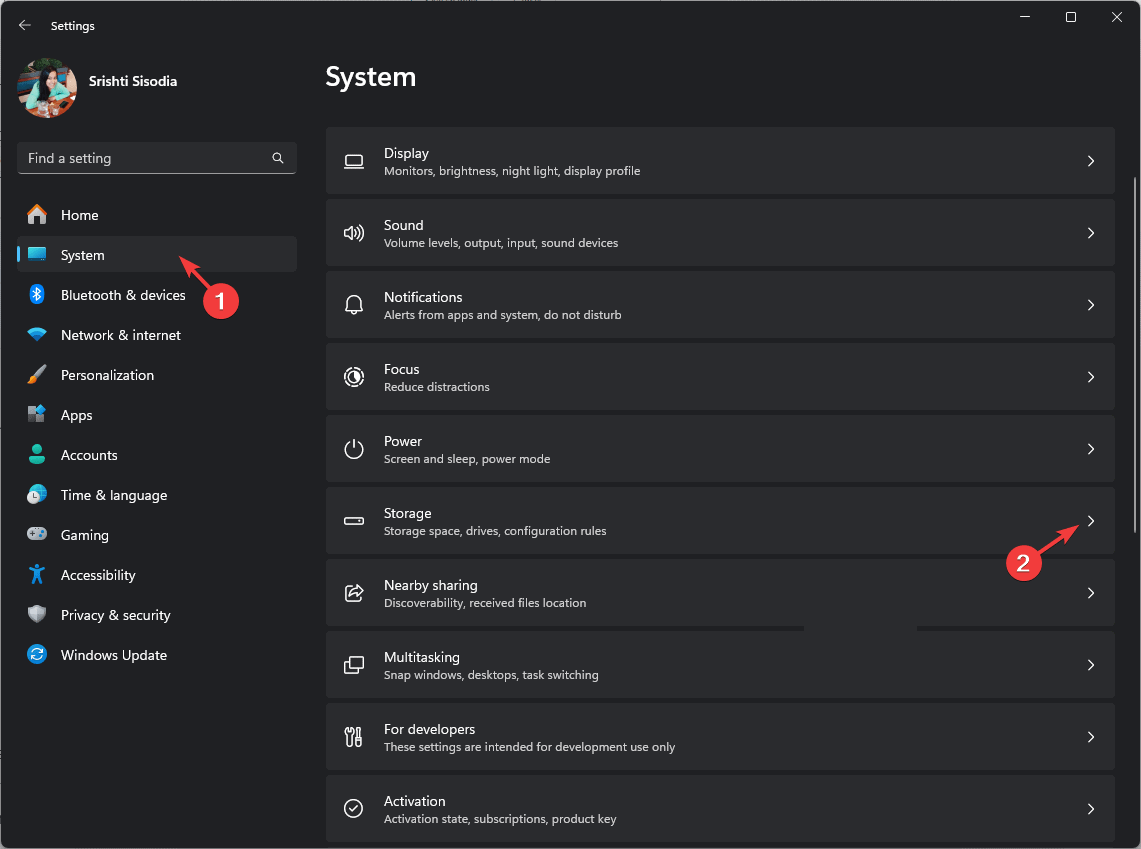Open the Apps section in sidebar
This screenshot has width=1141, height=849.
click(76, 415)
